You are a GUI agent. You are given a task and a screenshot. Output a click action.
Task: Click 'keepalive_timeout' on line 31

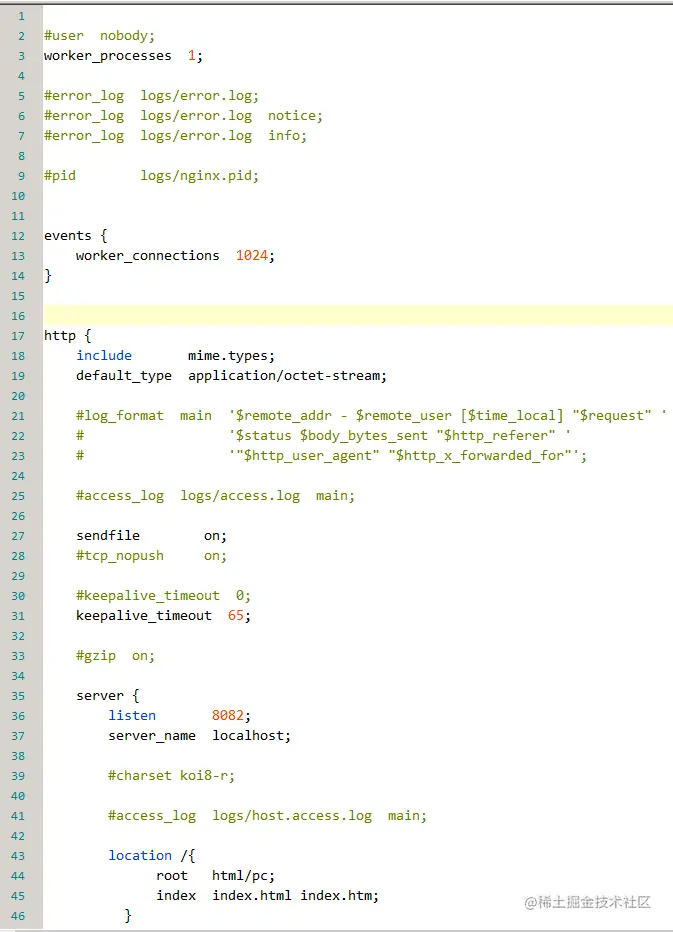coord(143,616)
